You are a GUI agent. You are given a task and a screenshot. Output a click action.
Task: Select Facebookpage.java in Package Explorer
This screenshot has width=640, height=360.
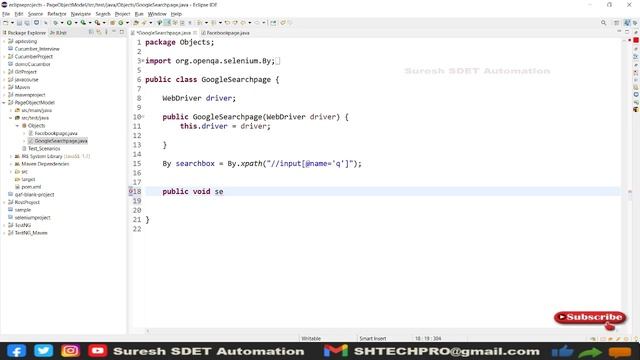pyautogui.click(x=56, y=133)
